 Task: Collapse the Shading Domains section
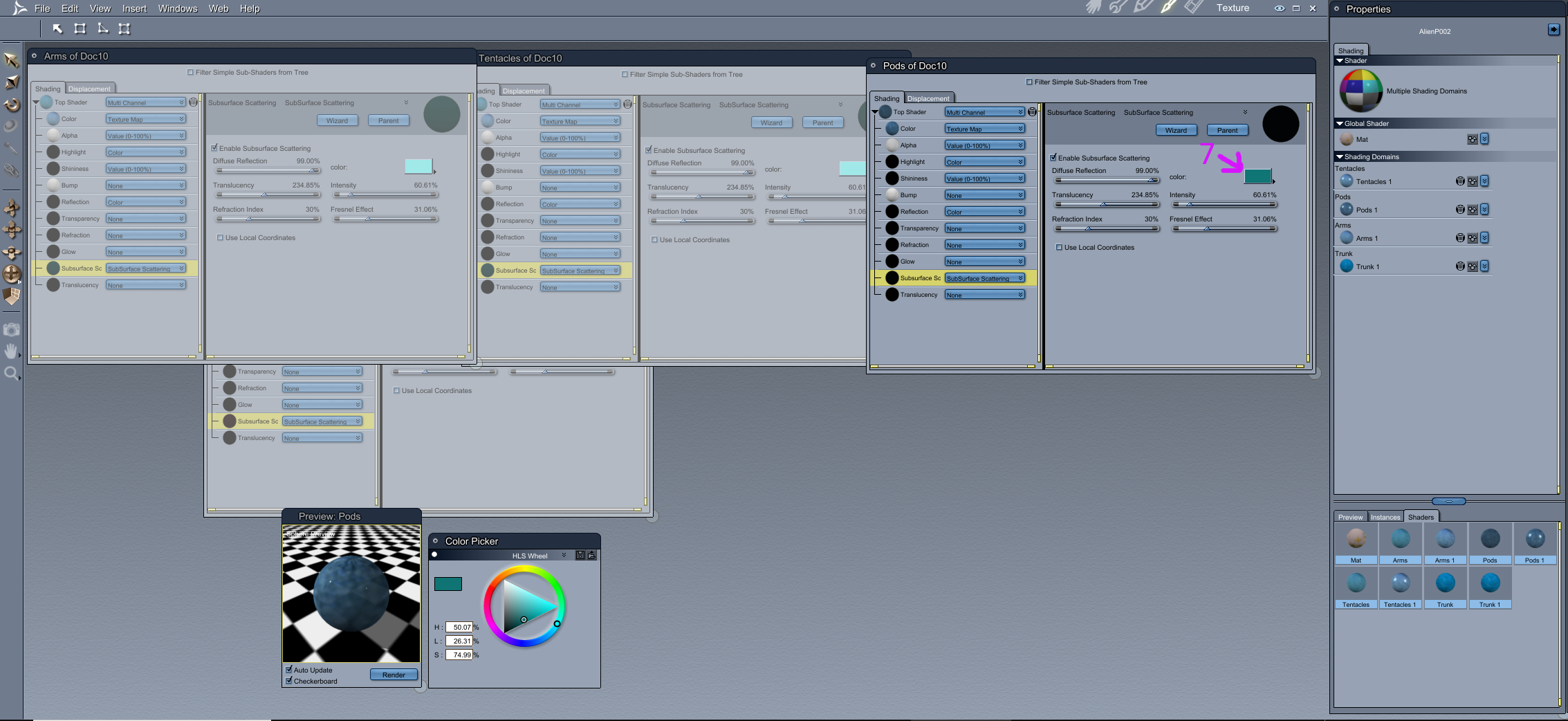click(x=1340, y=157)
